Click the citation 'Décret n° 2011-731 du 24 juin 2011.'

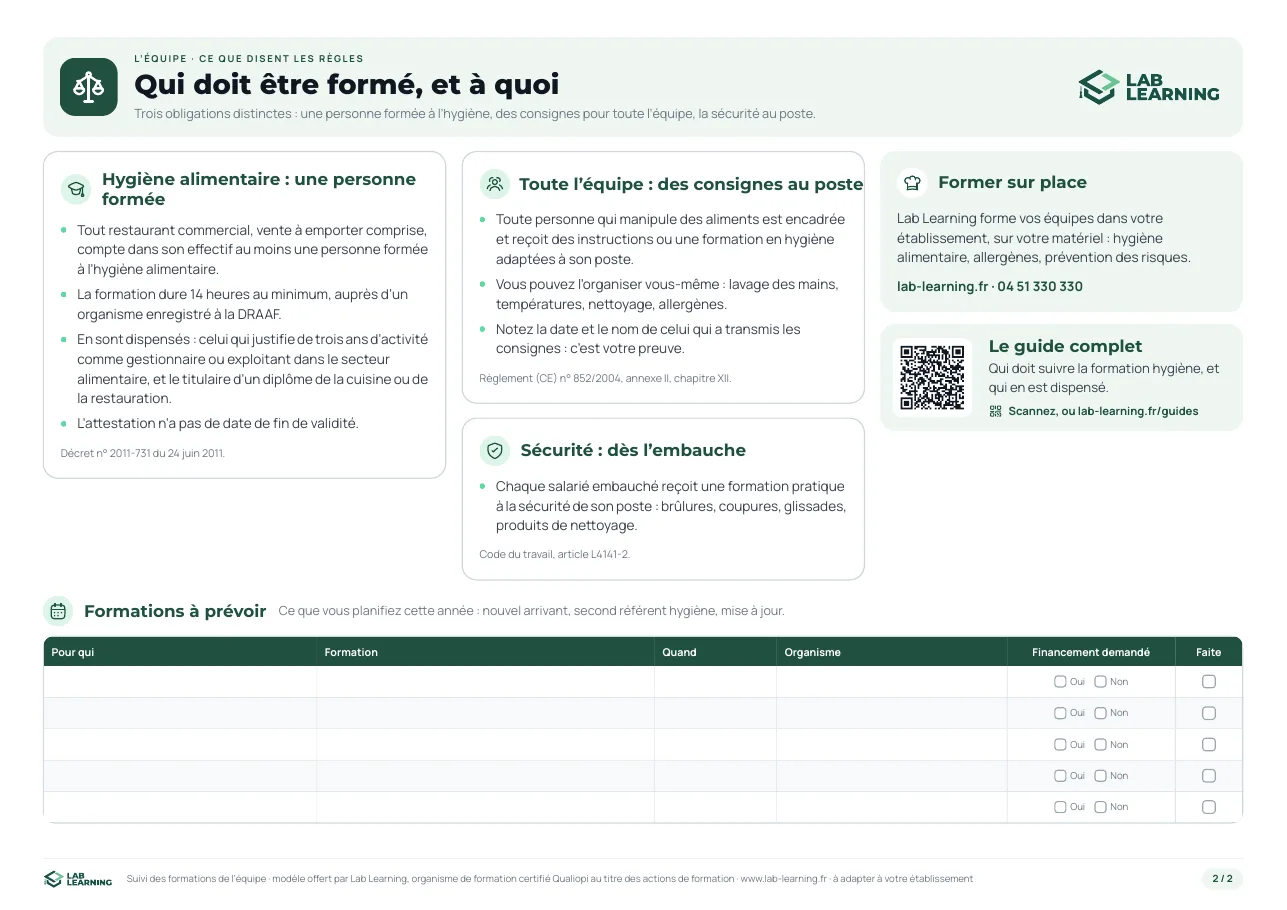click(x=143, y=453)
